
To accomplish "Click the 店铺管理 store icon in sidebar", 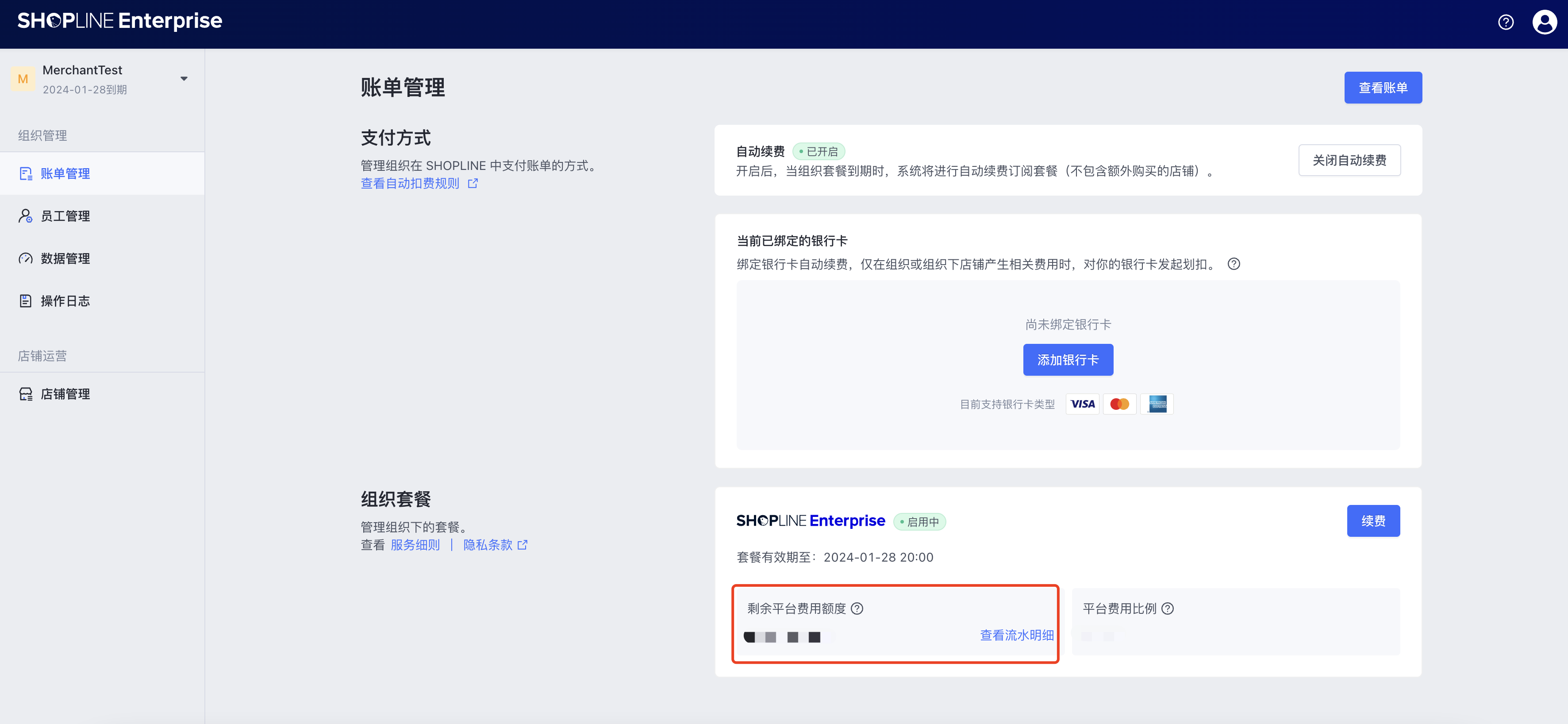I will [x=26, y=394].
